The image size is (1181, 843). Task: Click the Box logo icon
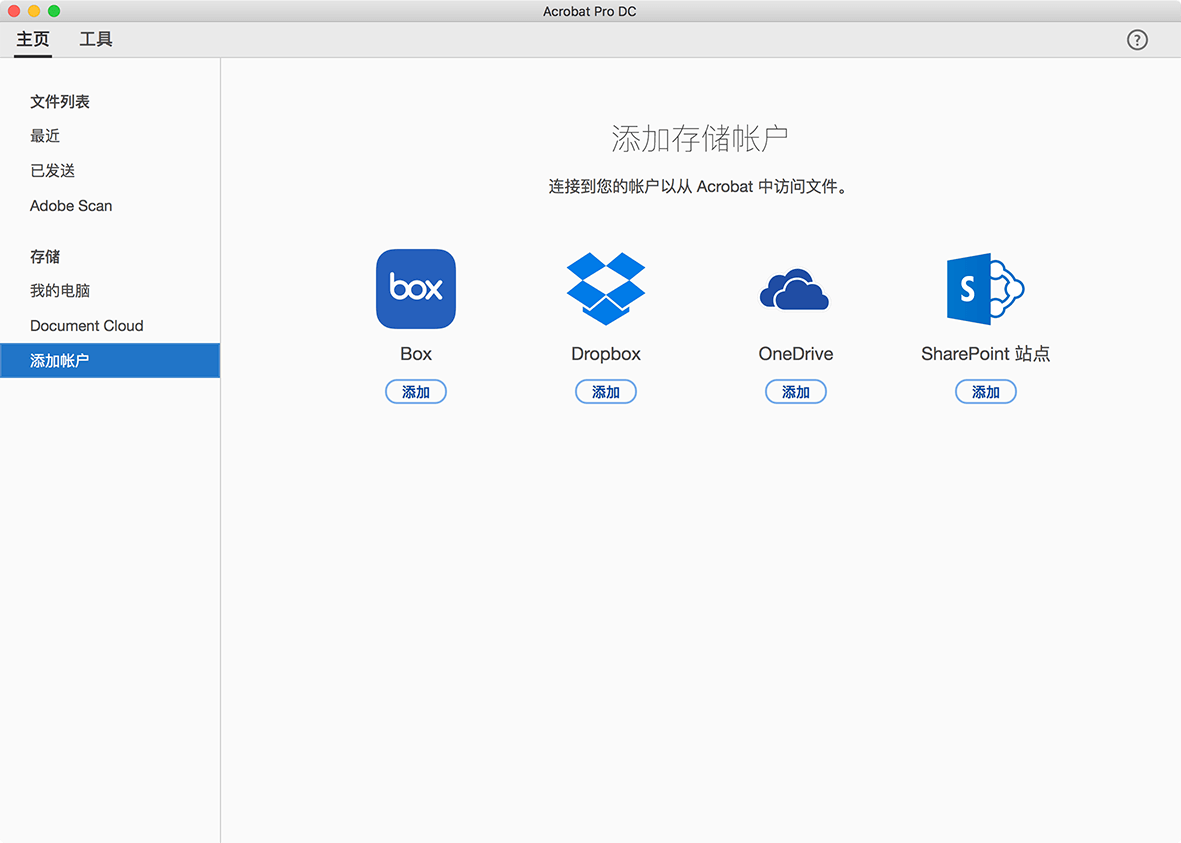[x=416, y=289]
